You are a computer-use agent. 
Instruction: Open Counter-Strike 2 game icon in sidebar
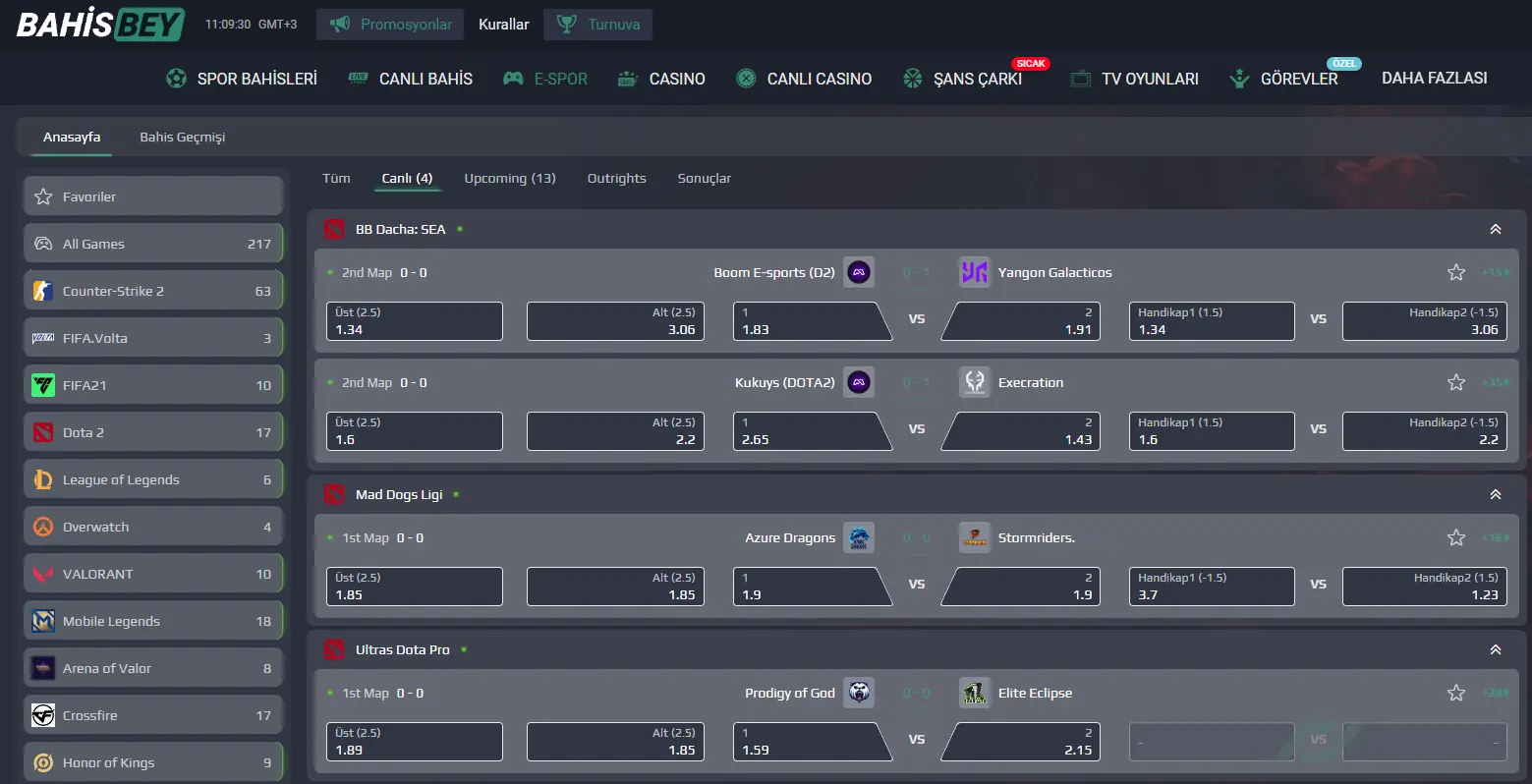coord(43,291)
